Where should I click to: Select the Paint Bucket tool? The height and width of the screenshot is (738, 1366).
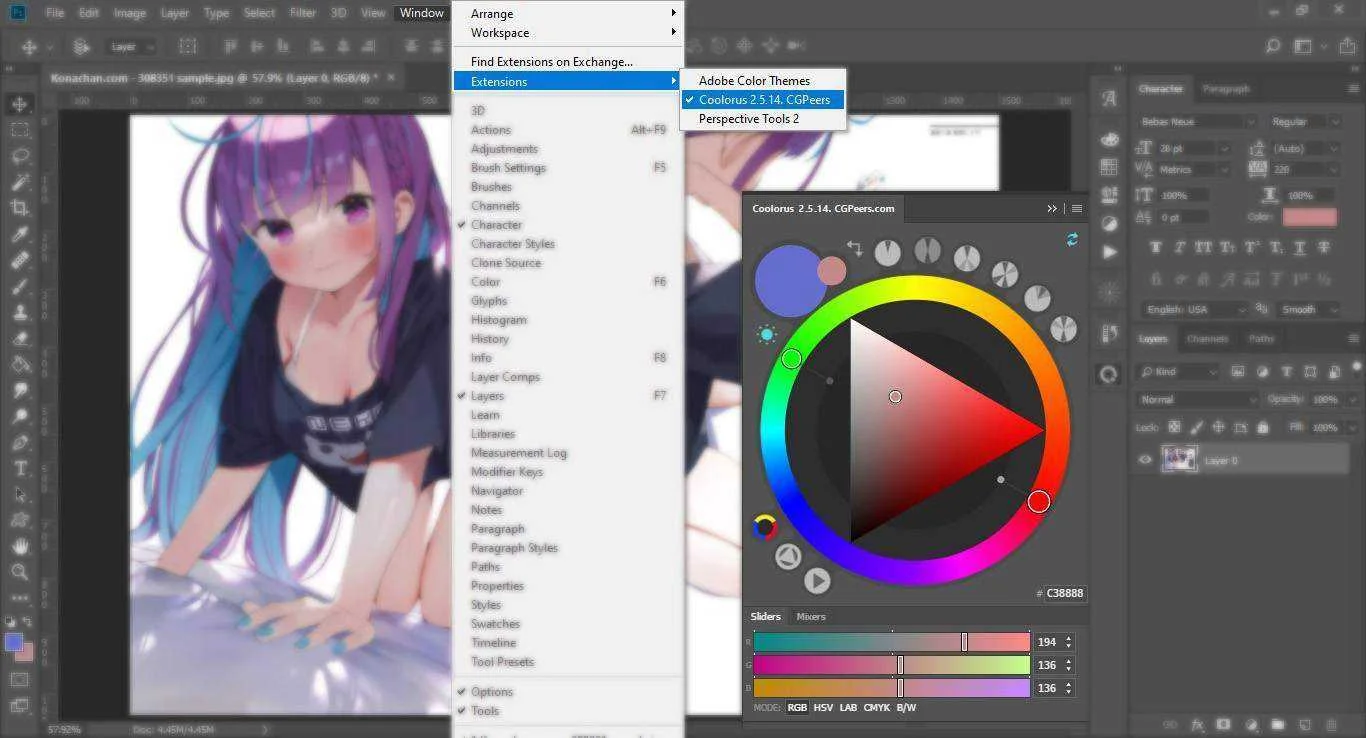click(x=19, y=364)
